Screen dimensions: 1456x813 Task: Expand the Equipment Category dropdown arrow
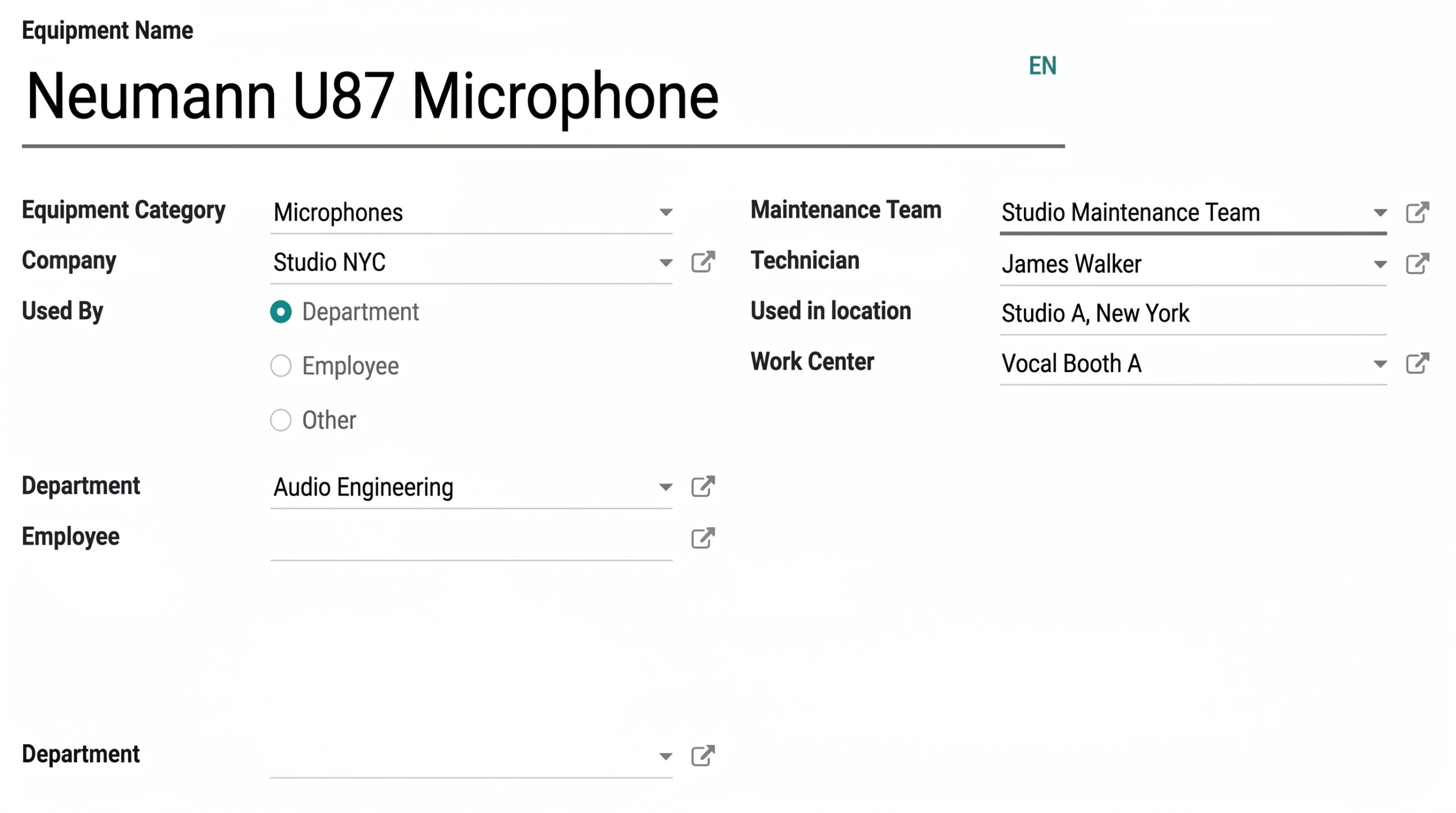click(x=665, y=212)
